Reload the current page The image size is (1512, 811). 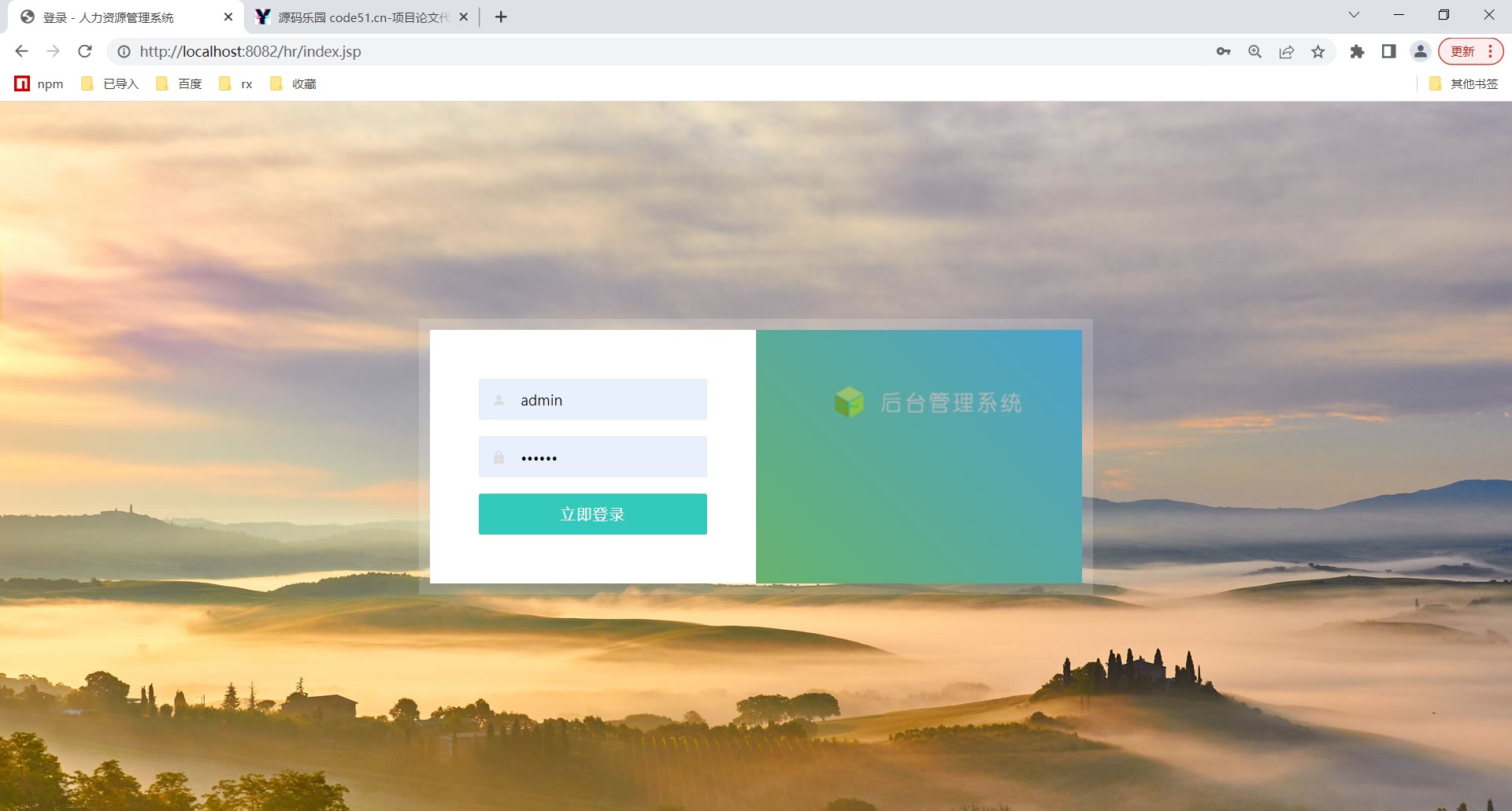[x=85, y=51]
